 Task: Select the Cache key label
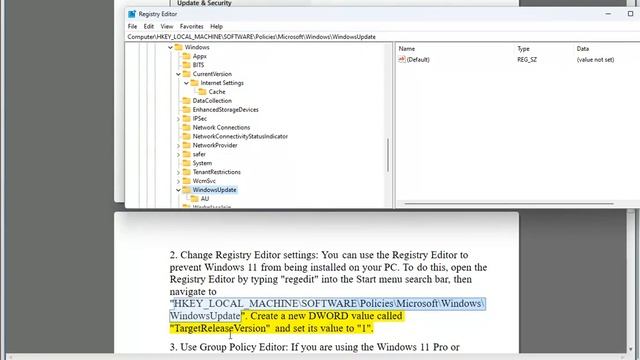[217, 92]
